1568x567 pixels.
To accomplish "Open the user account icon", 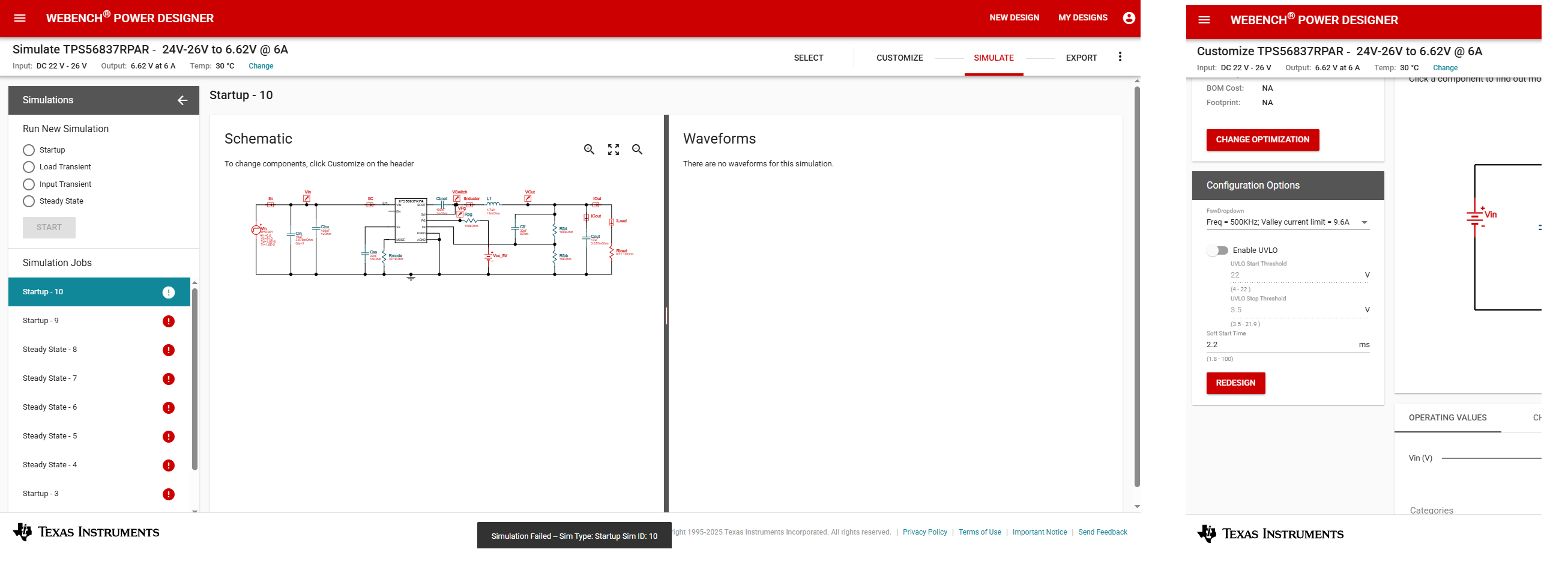I will coord(1129,18).
